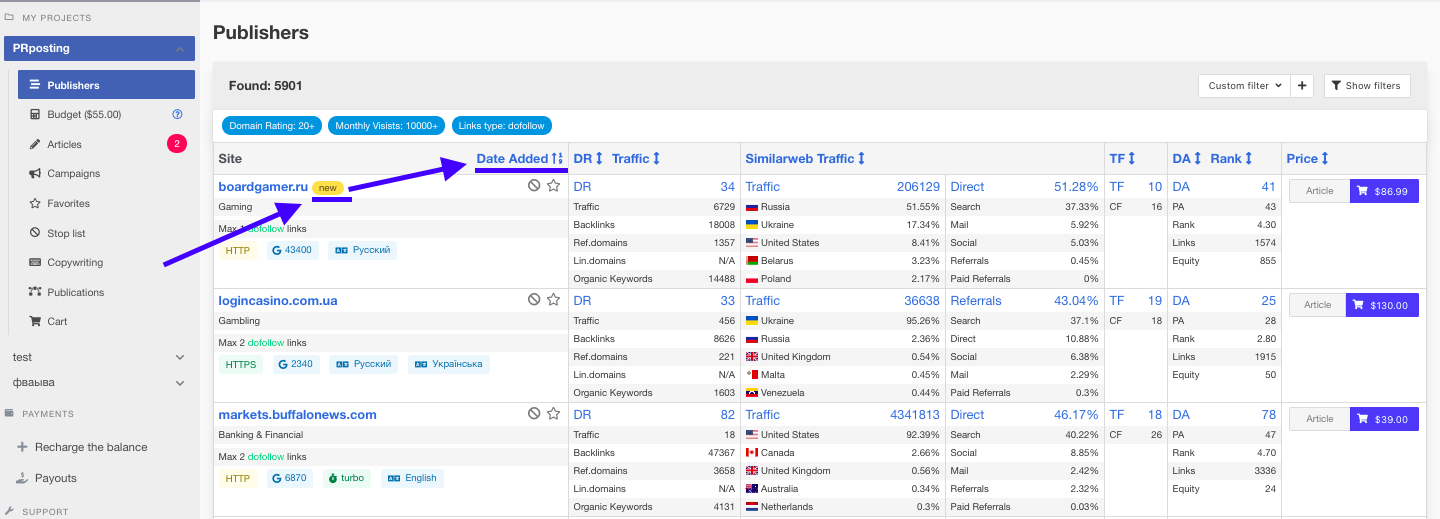This screenshot has height=519, width=1440.
Task: Open the Custom filter dropdown
Action: click(x=1244, y=86)
